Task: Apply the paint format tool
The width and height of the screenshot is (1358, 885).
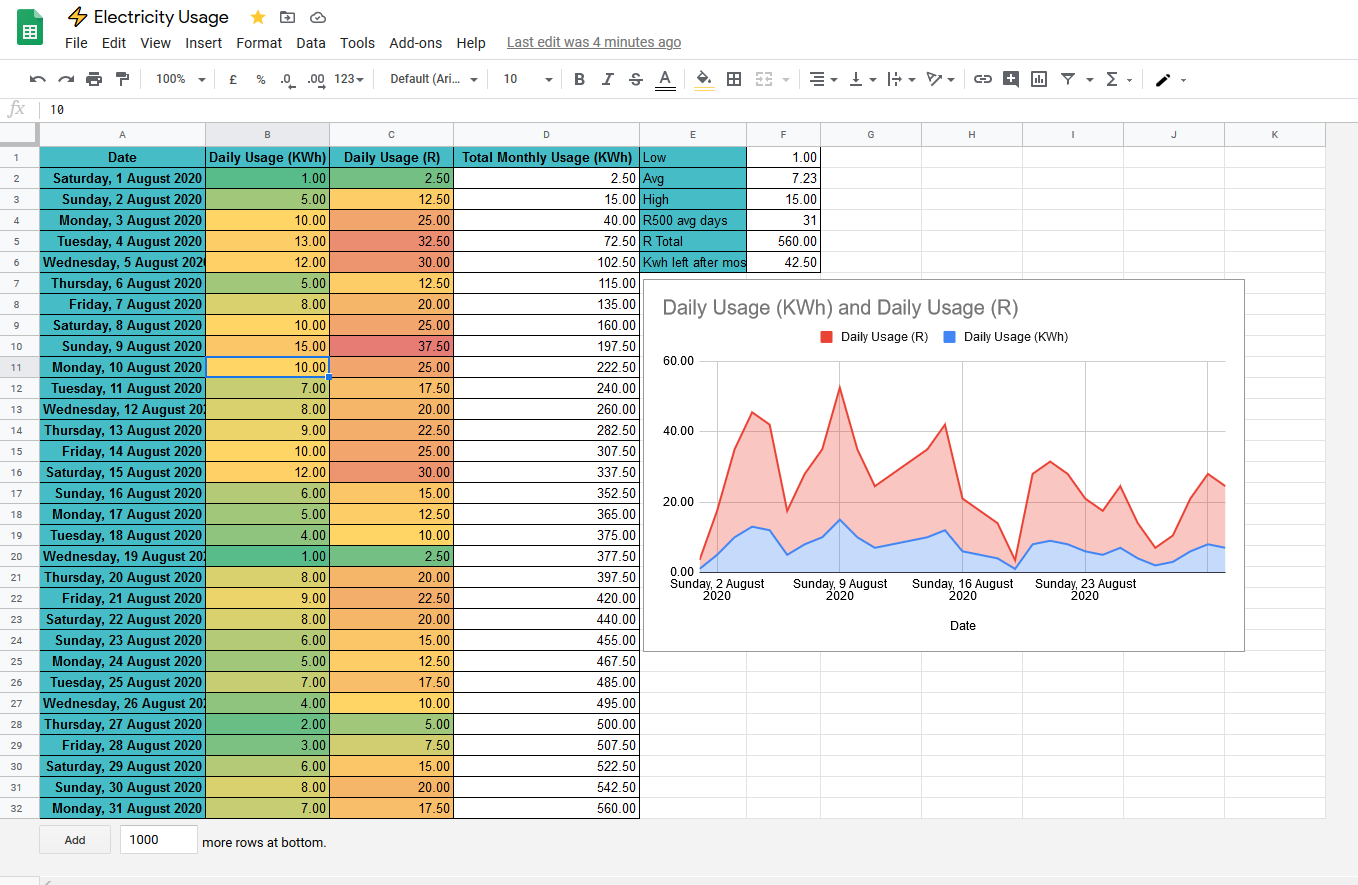Action: (x=120, y=78)
